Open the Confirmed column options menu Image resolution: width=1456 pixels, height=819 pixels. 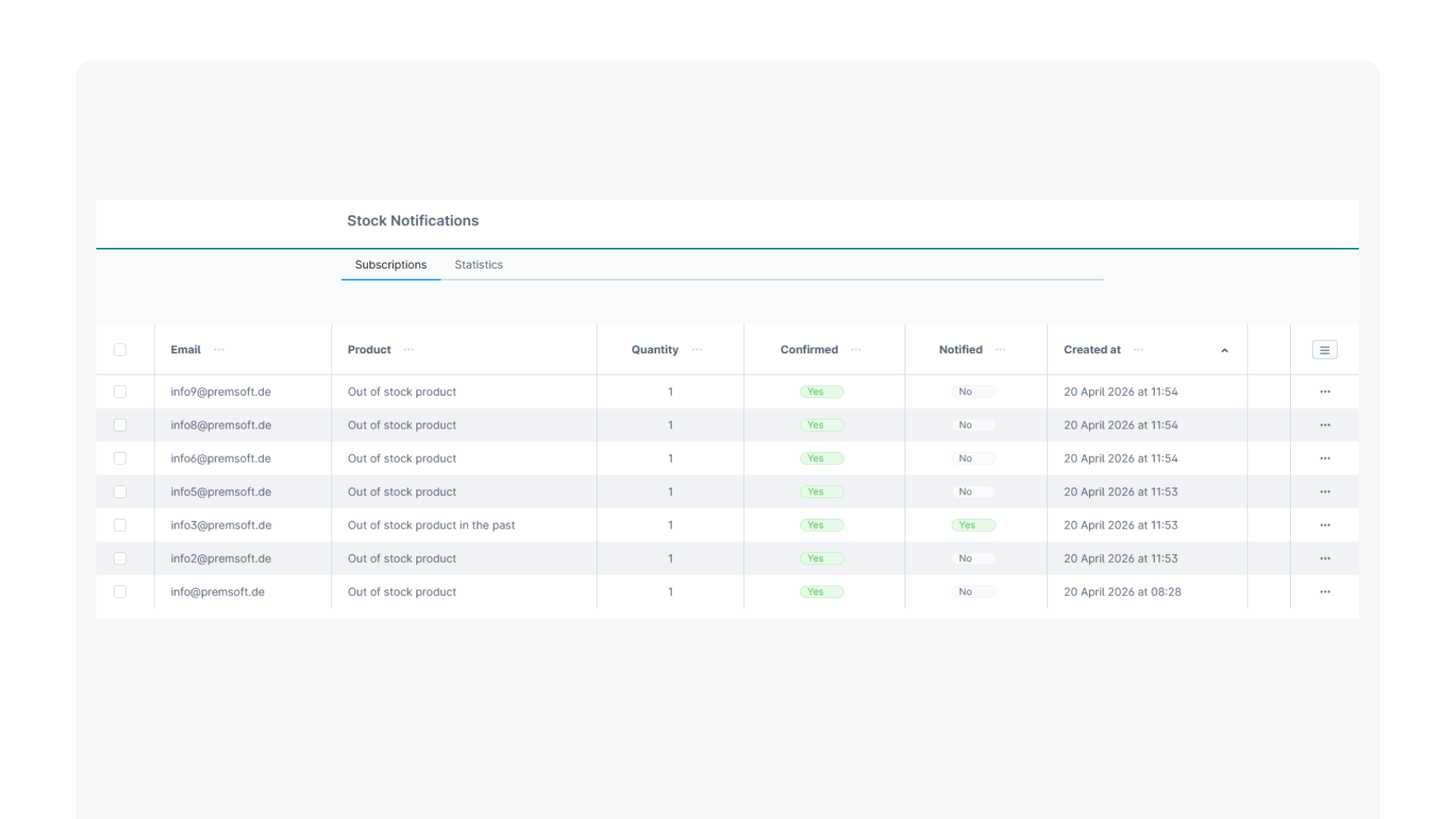click(855, 350)
